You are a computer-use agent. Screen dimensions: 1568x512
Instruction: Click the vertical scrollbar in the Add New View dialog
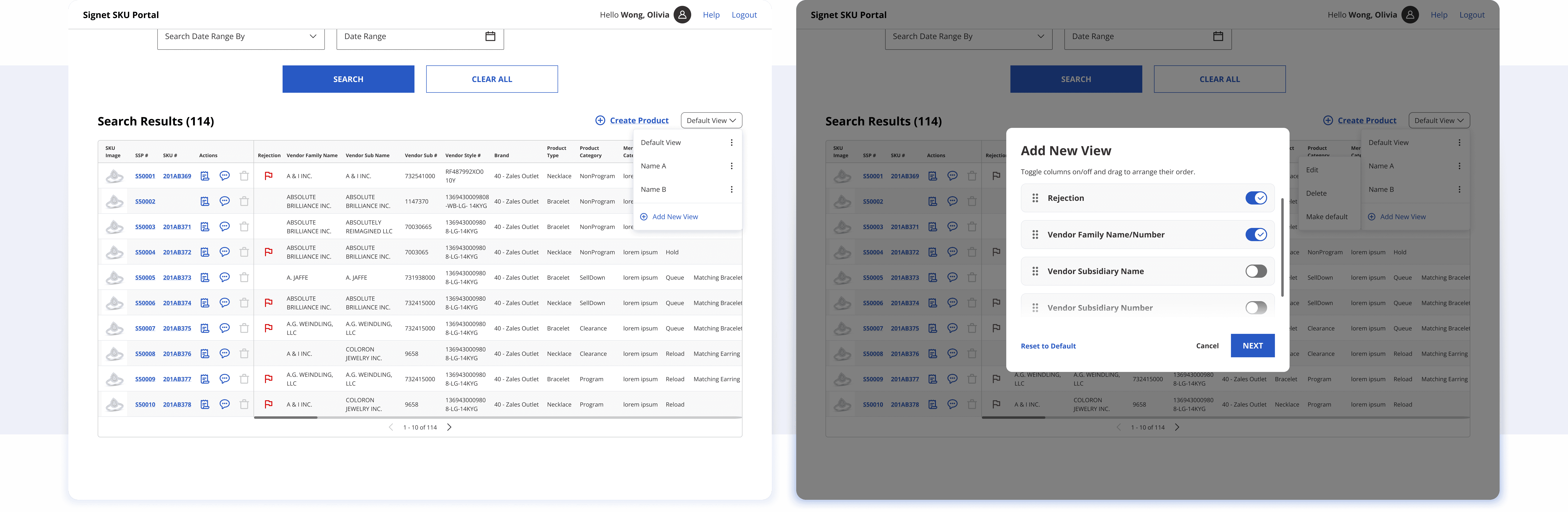1282,247
